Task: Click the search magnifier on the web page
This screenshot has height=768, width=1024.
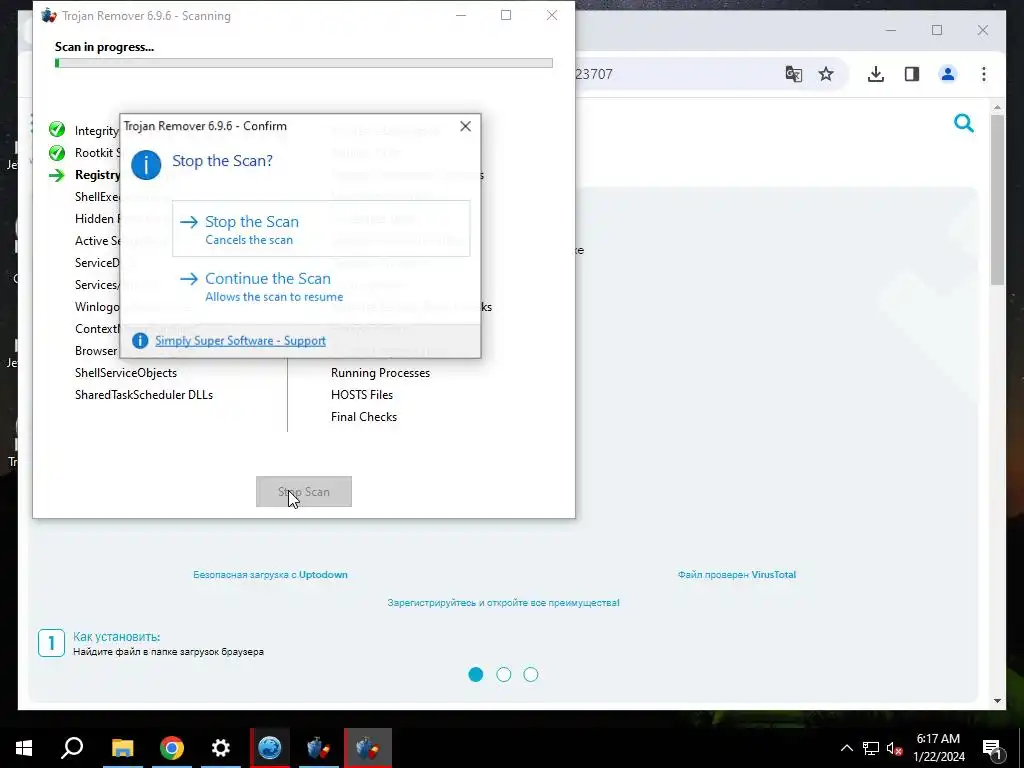Action: pos(964,123)
